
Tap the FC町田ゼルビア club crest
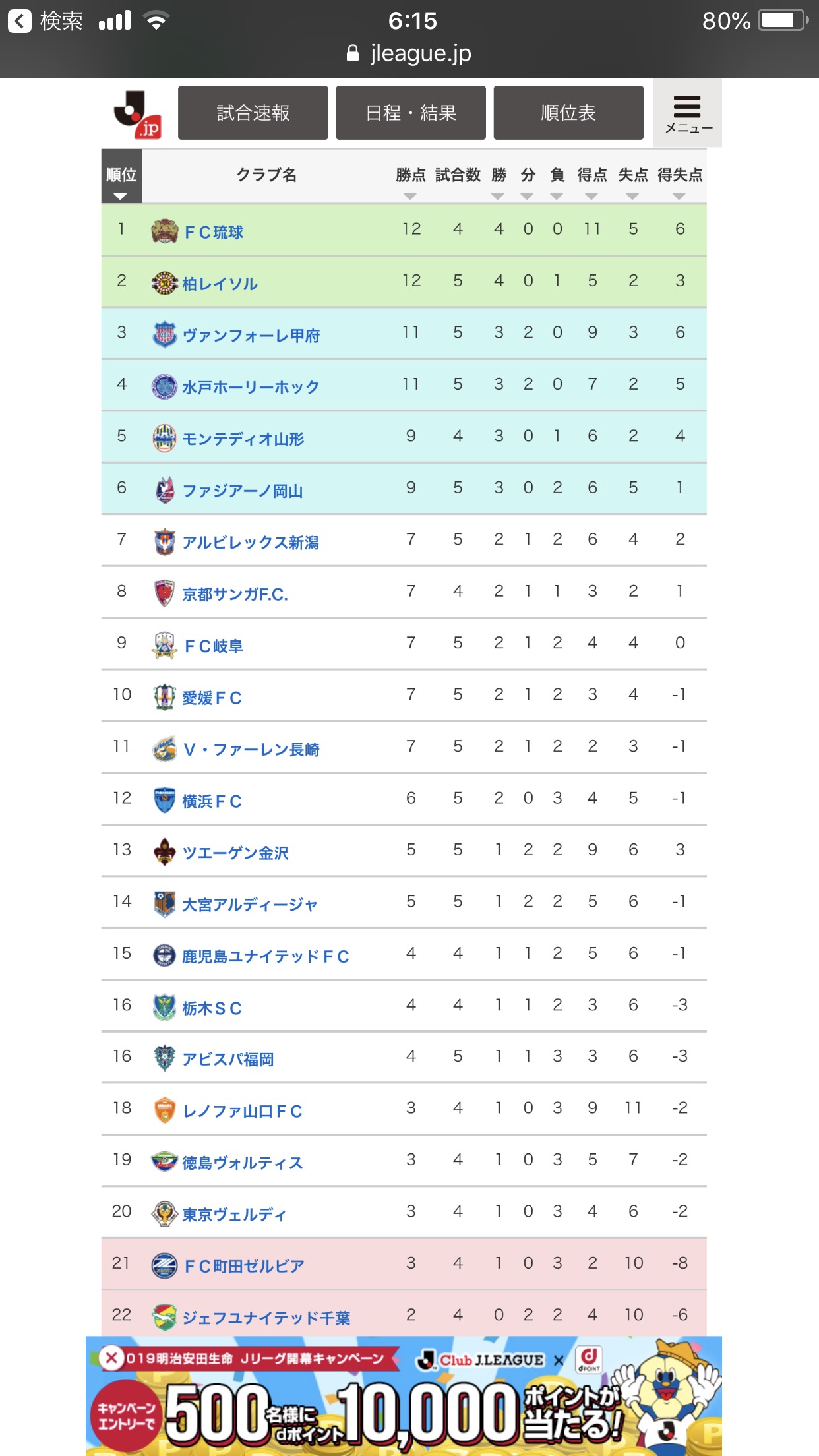point(164,1265)
